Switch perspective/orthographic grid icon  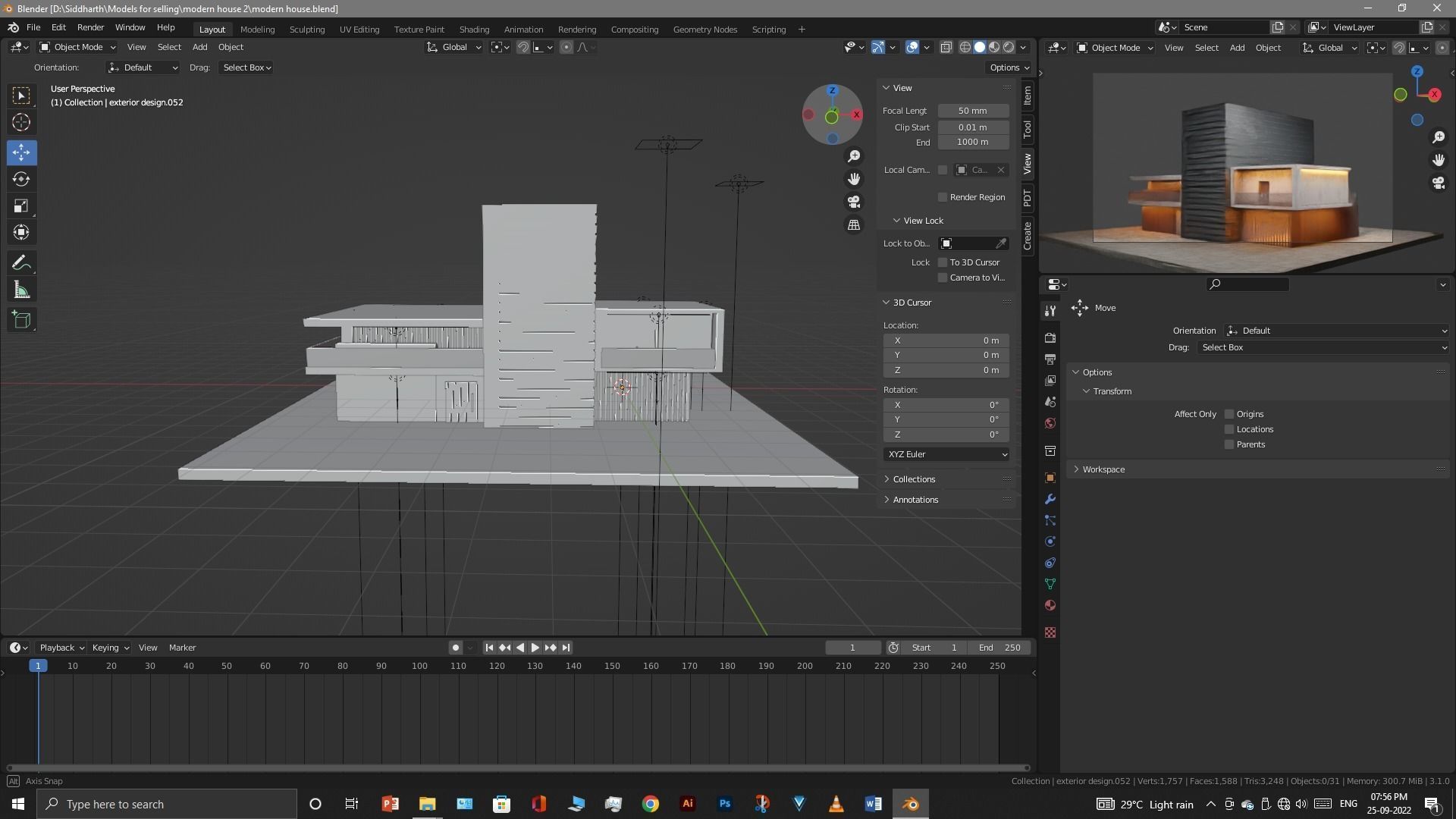(x=854, y=225)
